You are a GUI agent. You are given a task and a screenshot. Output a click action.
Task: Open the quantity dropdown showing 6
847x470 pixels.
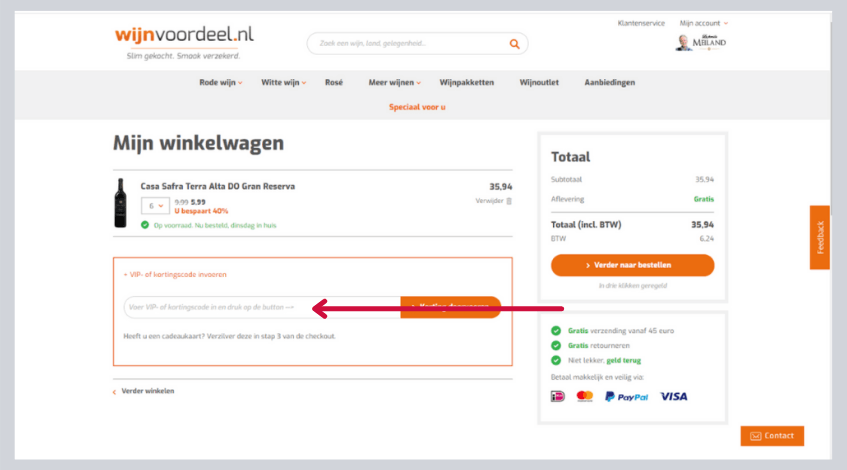[x=155, y=206]
